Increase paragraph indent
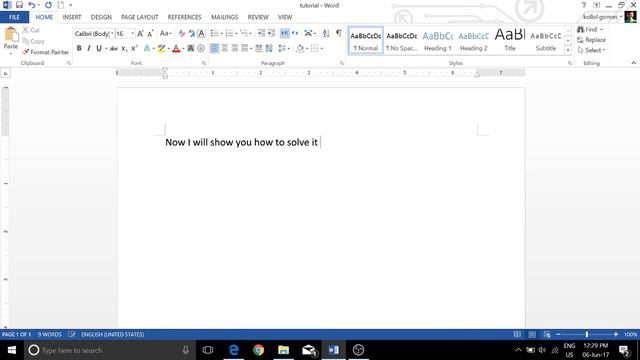The width and height of the screenshot is (640, 360). point(271,33)
